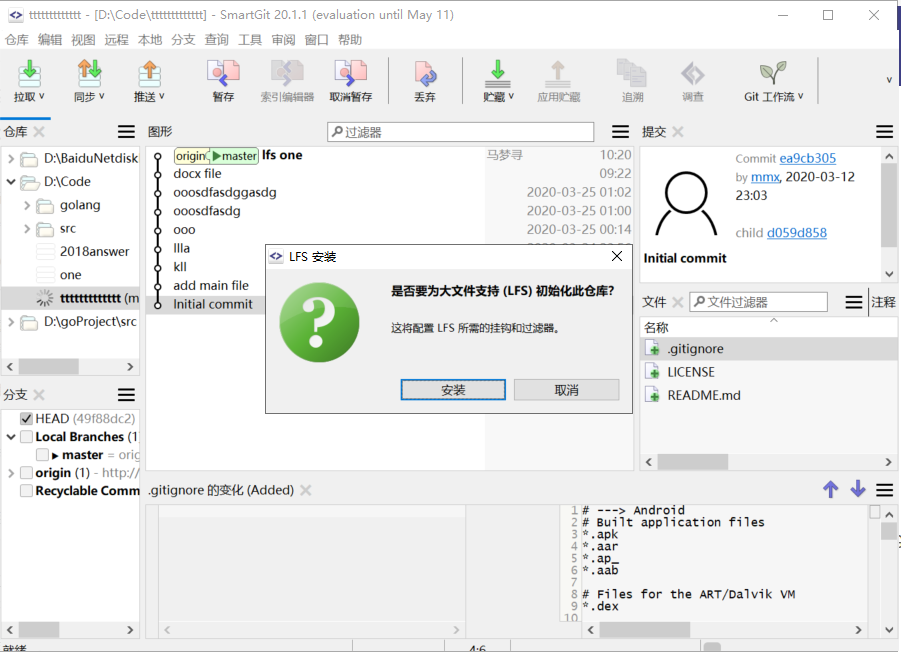Collapse the Local Branches node
This screenshot has width=901, height=653.
11,437
